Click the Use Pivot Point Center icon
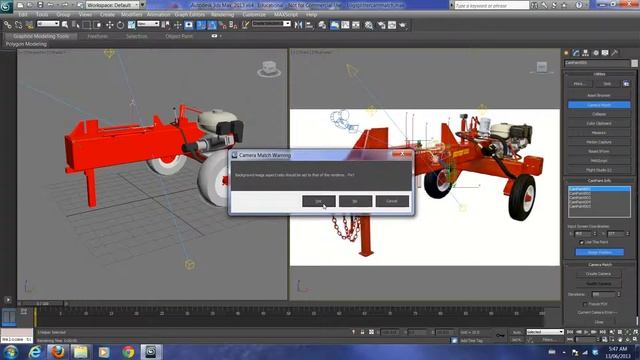This screenshot has width=640, height=360. click(x=166, y=25)
